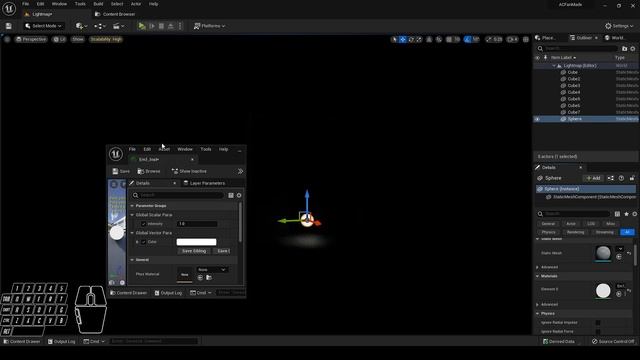Image resolution: width=640 pixels, height=360 pixels.
Task: Open the Select Mode dropdown
Action: tap(43, 26)
